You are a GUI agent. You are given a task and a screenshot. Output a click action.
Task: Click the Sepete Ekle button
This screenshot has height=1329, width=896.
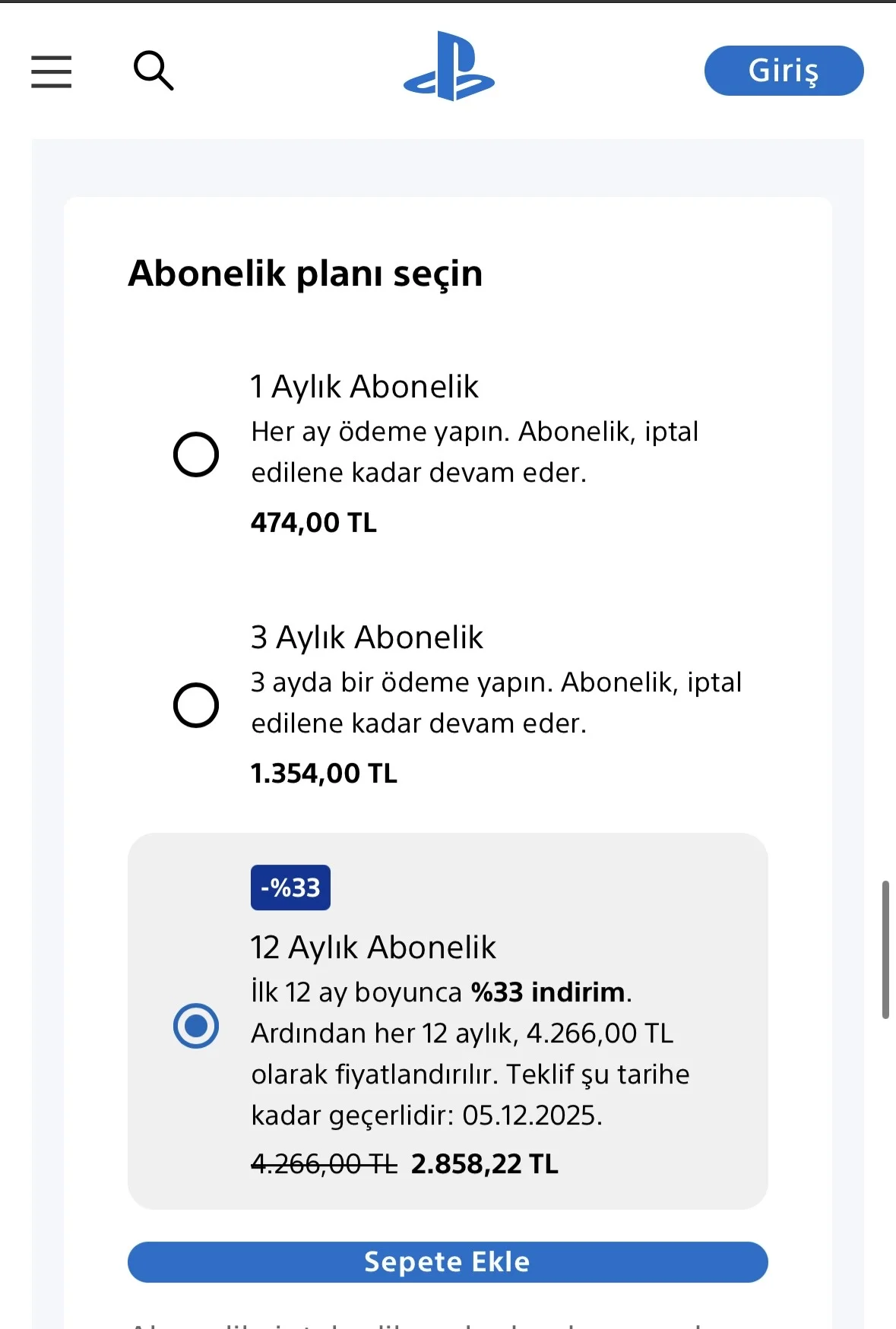448,1262
